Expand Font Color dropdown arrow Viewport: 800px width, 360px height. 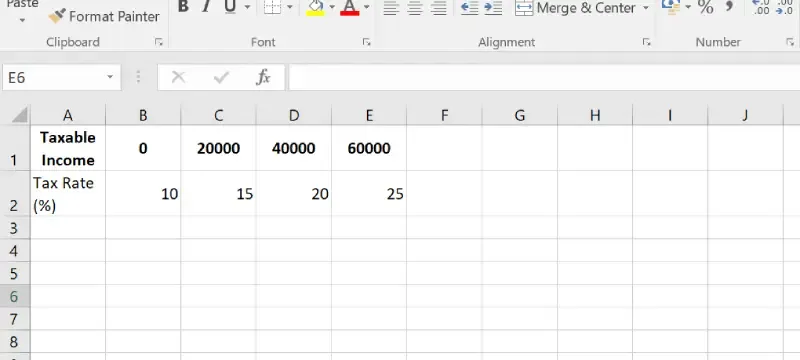coord(366,7)
